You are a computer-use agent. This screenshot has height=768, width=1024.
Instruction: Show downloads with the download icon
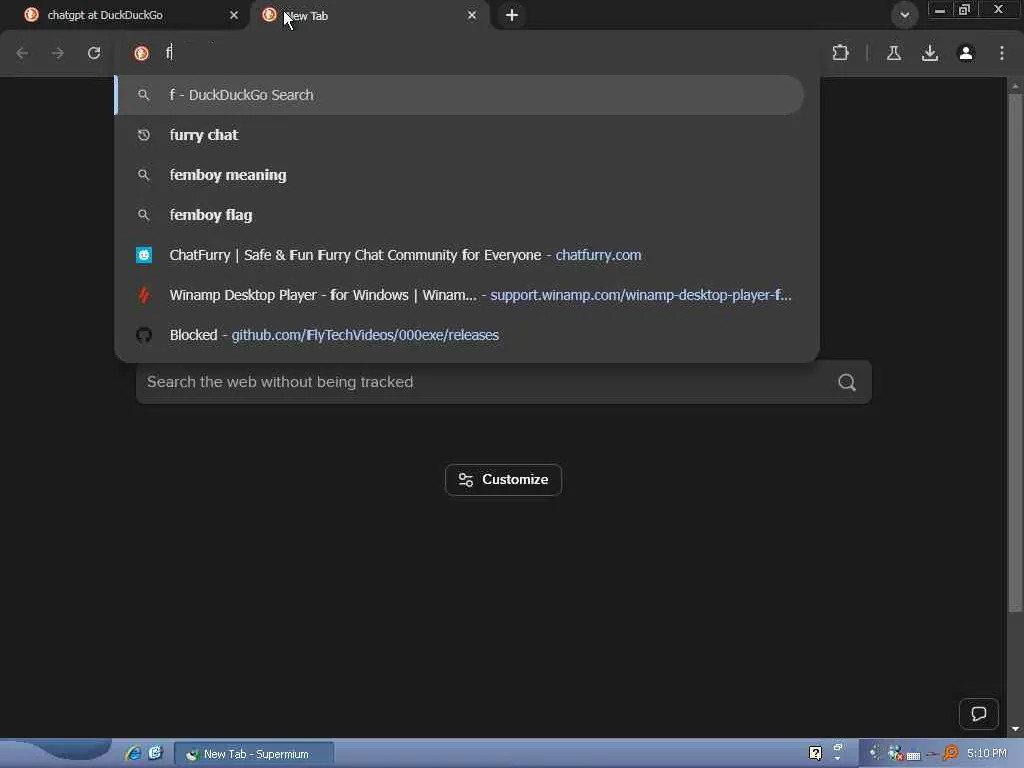pyautogui.click(x=929, y=53)
